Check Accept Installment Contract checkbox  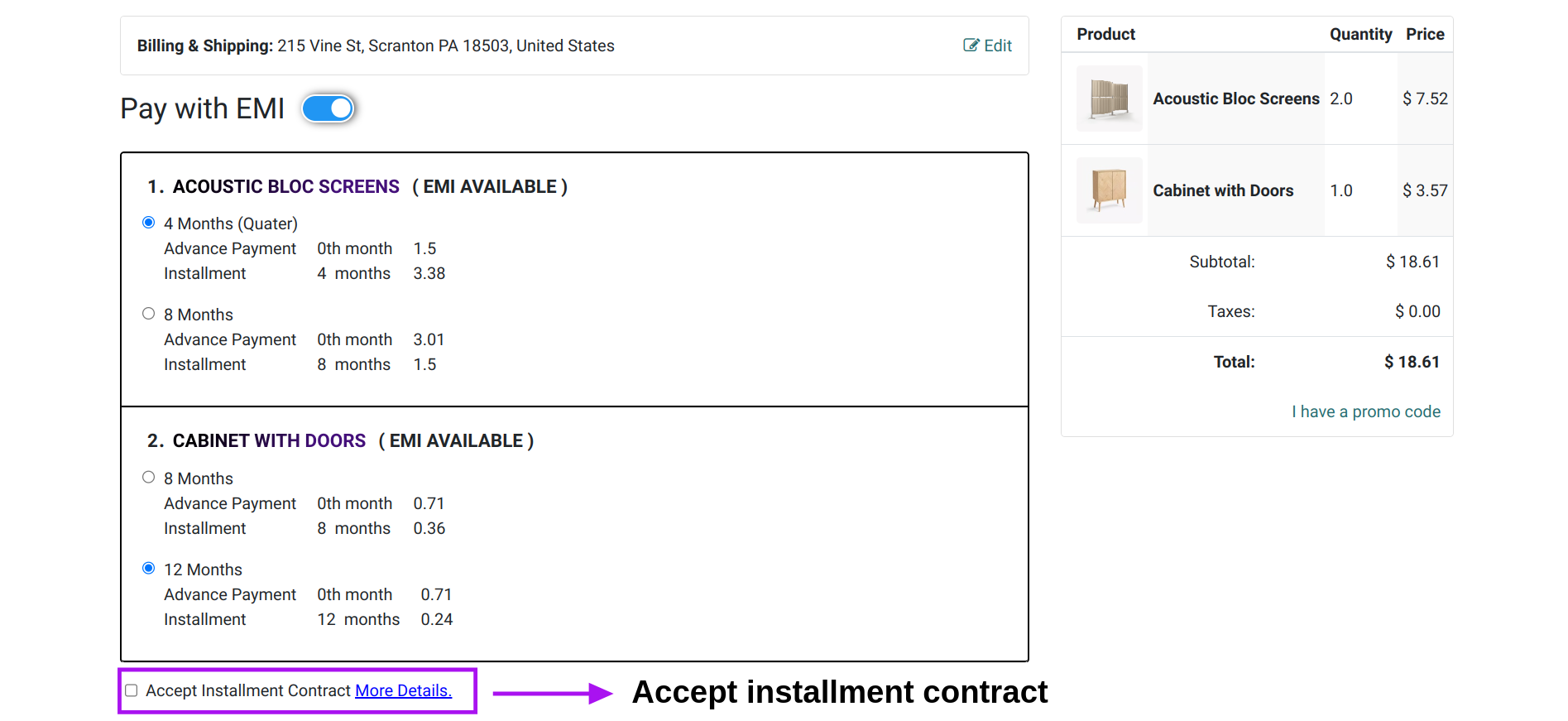(132, 690)
